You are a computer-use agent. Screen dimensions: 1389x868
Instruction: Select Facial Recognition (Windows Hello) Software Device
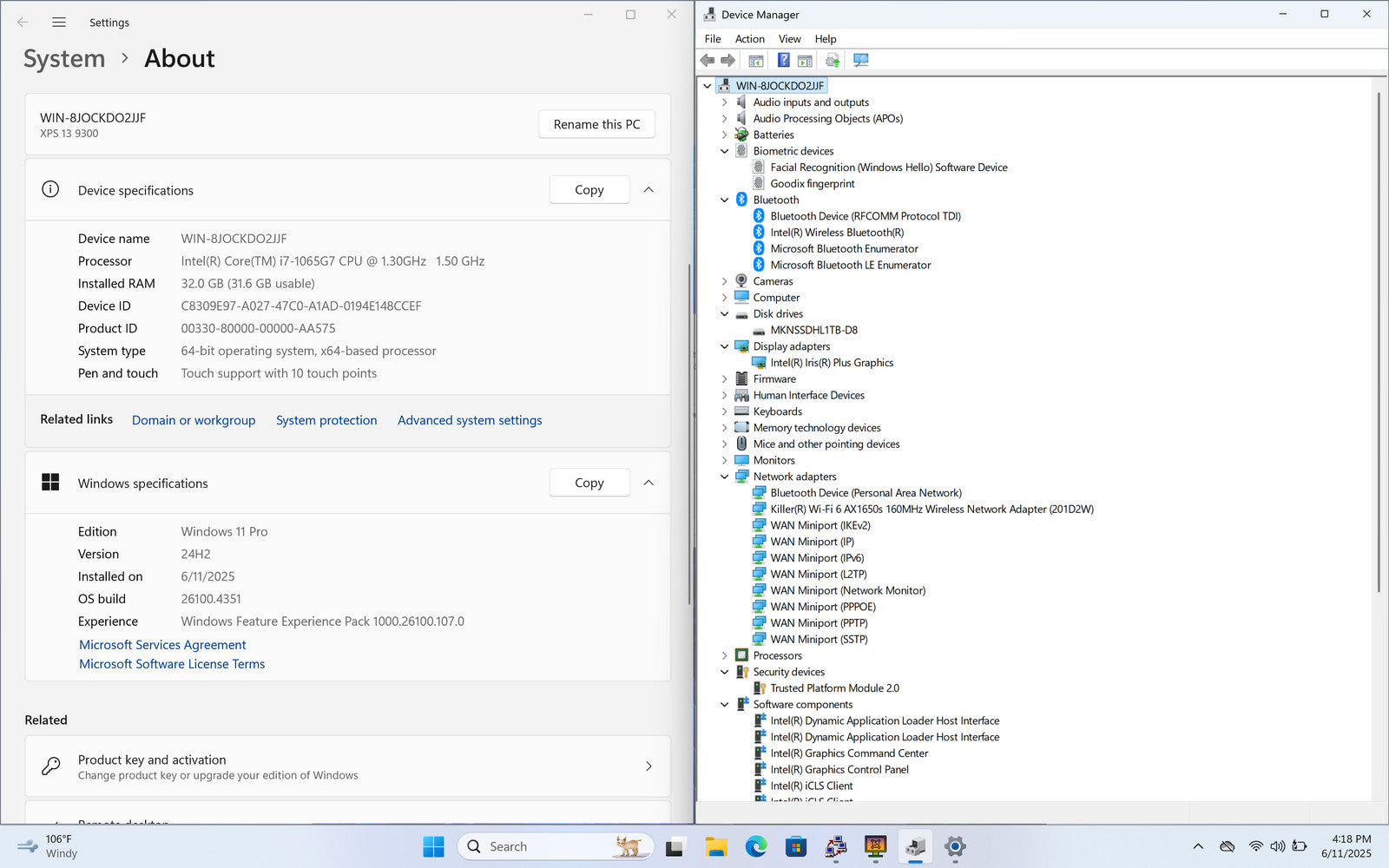click(889, 168)
